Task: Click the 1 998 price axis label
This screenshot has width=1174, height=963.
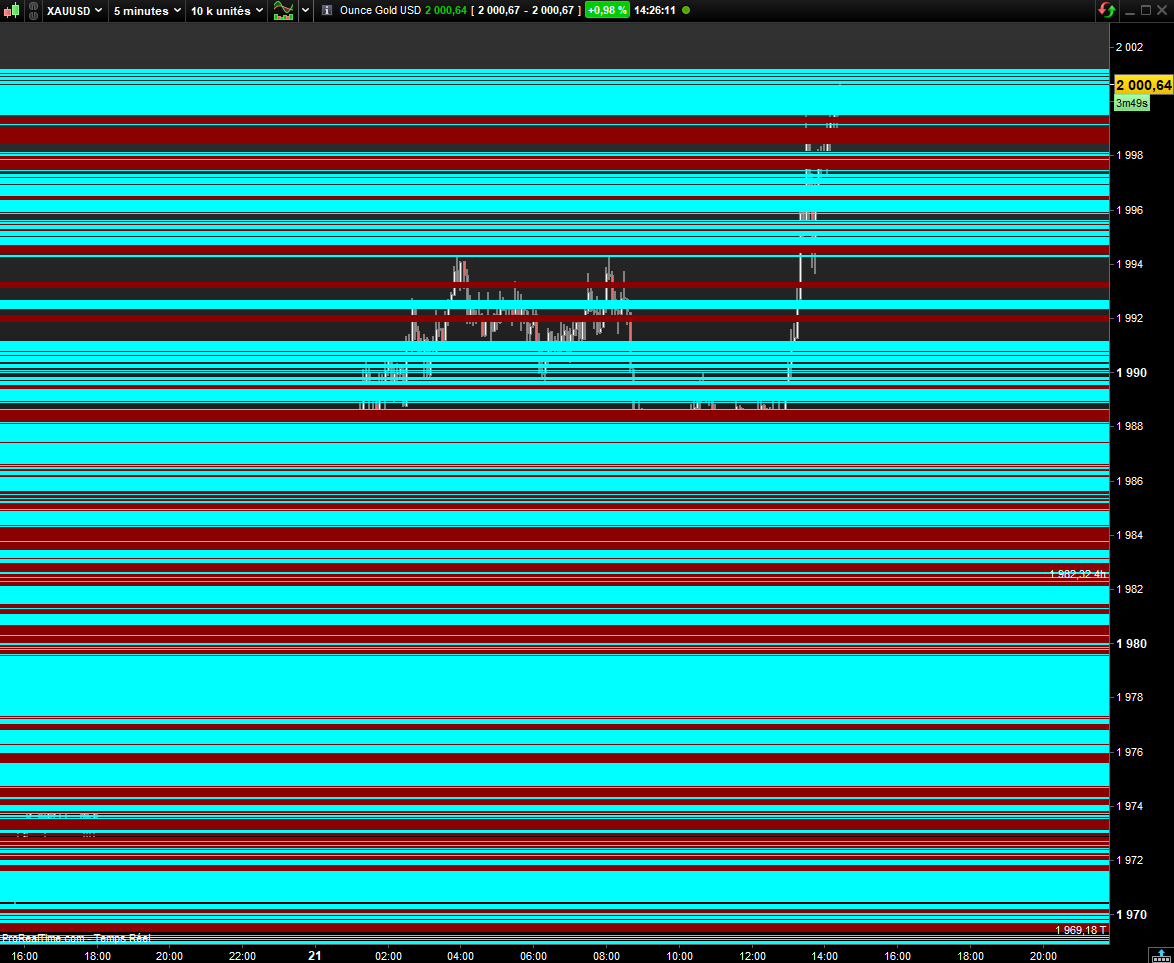Action: coord(1130,156)
